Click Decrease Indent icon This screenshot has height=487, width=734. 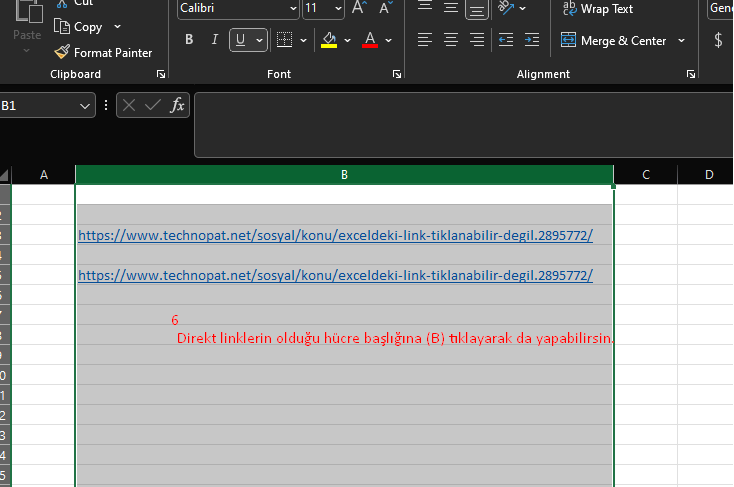click(x=506, y=40)
